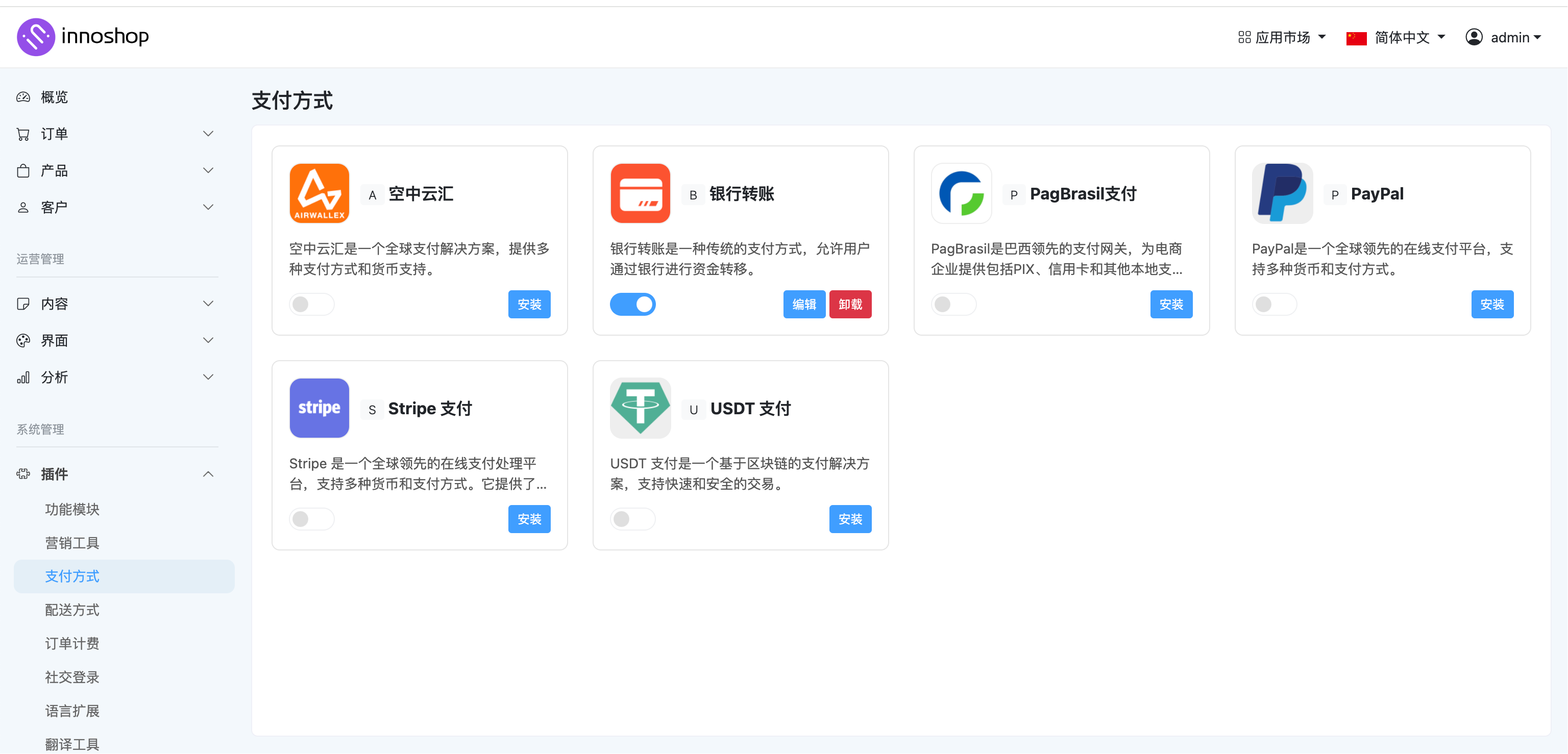Click 卸载 button for bank transfer
The height and width of the screenshot is (754, 1568).
(x=850, y=304)
